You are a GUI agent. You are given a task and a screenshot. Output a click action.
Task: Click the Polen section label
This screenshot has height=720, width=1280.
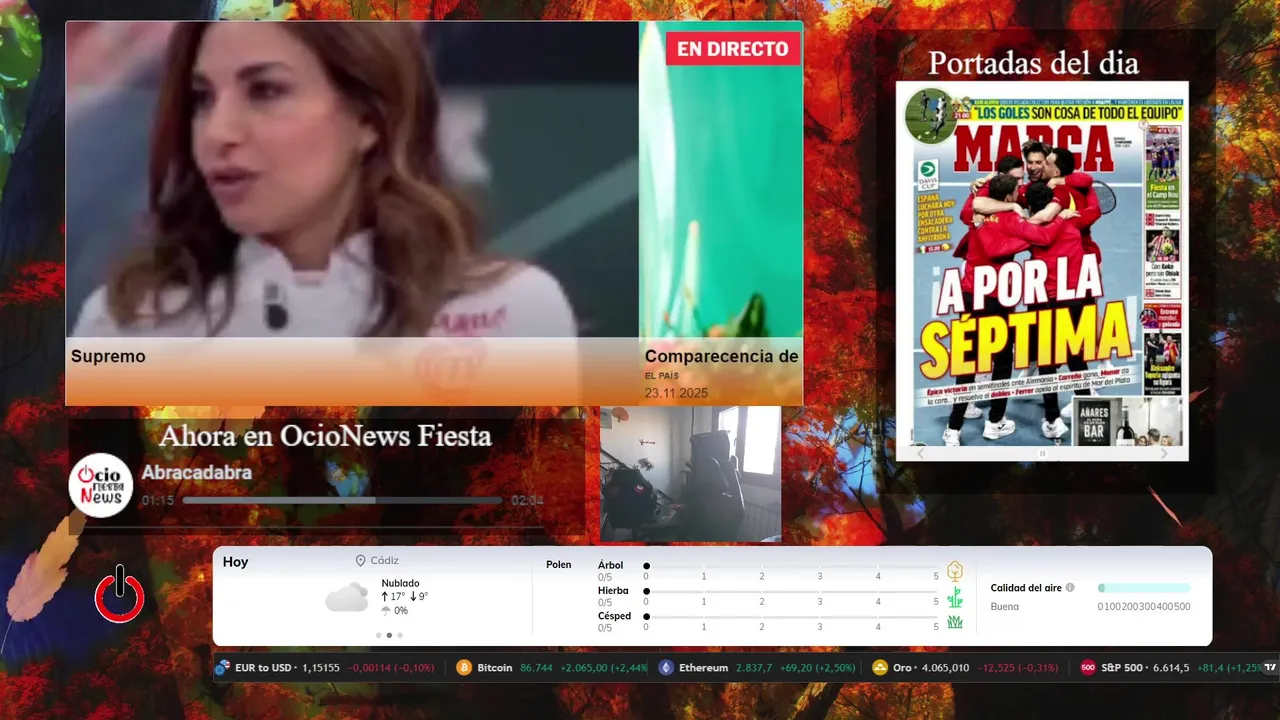tap(559, 565)
